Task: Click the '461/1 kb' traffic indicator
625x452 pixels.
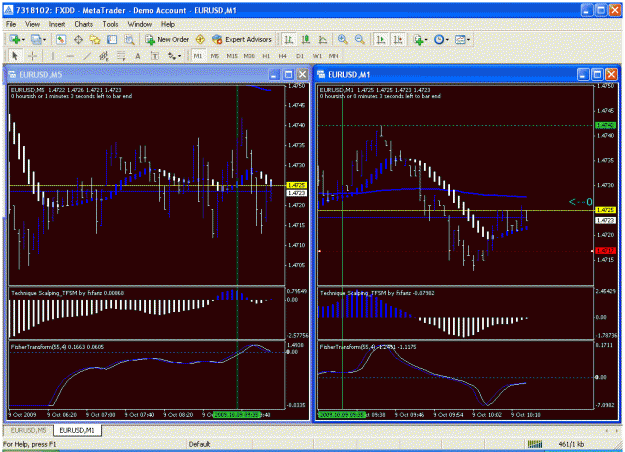Action: coord(571,444)
